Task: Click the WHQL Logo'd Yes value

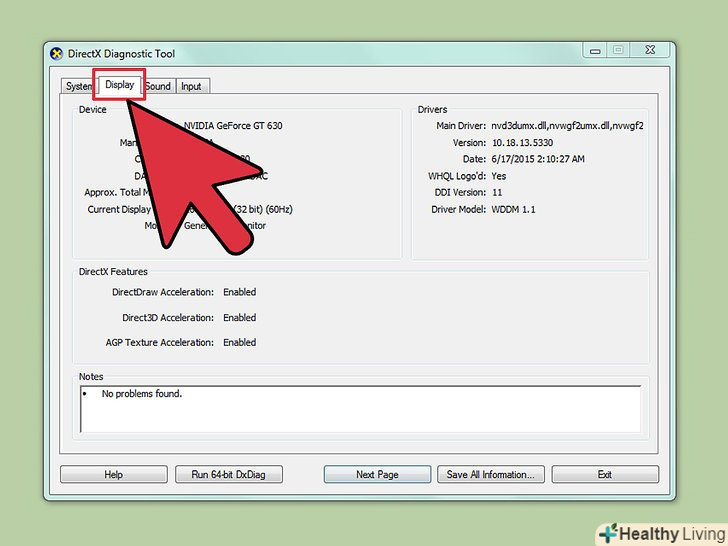Action: (x=499, y=176)
